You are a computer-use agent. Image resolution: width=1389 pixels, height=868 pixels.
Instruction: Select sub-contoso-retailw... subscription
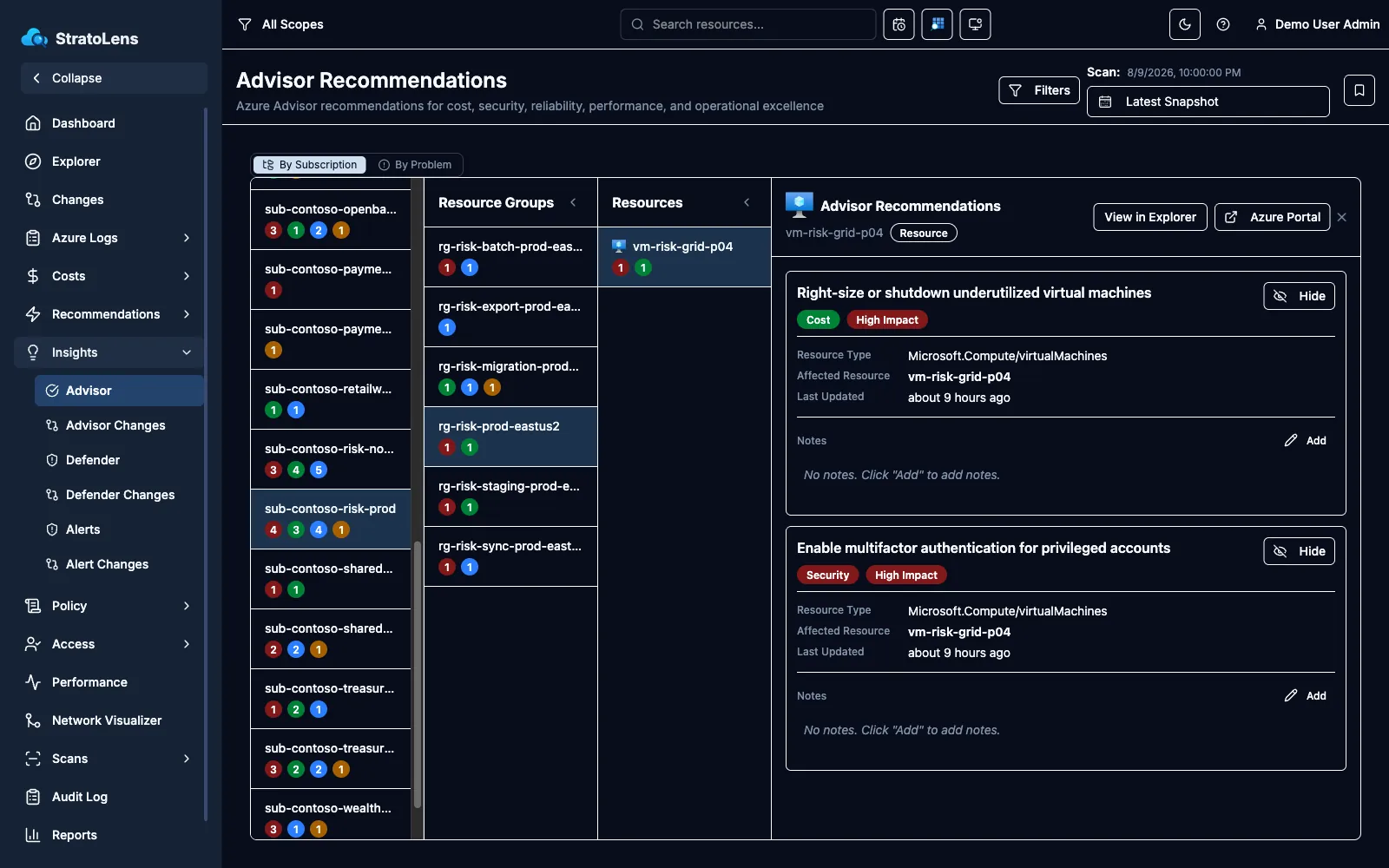click(331, 399)
